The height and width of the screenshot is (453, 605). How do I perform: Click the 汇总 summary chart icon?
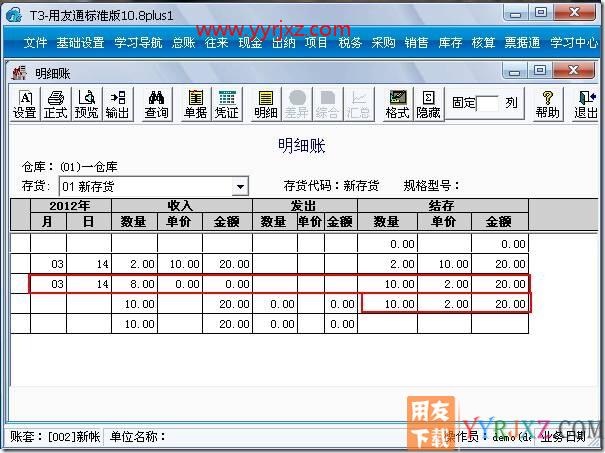[x=358, y=104]
